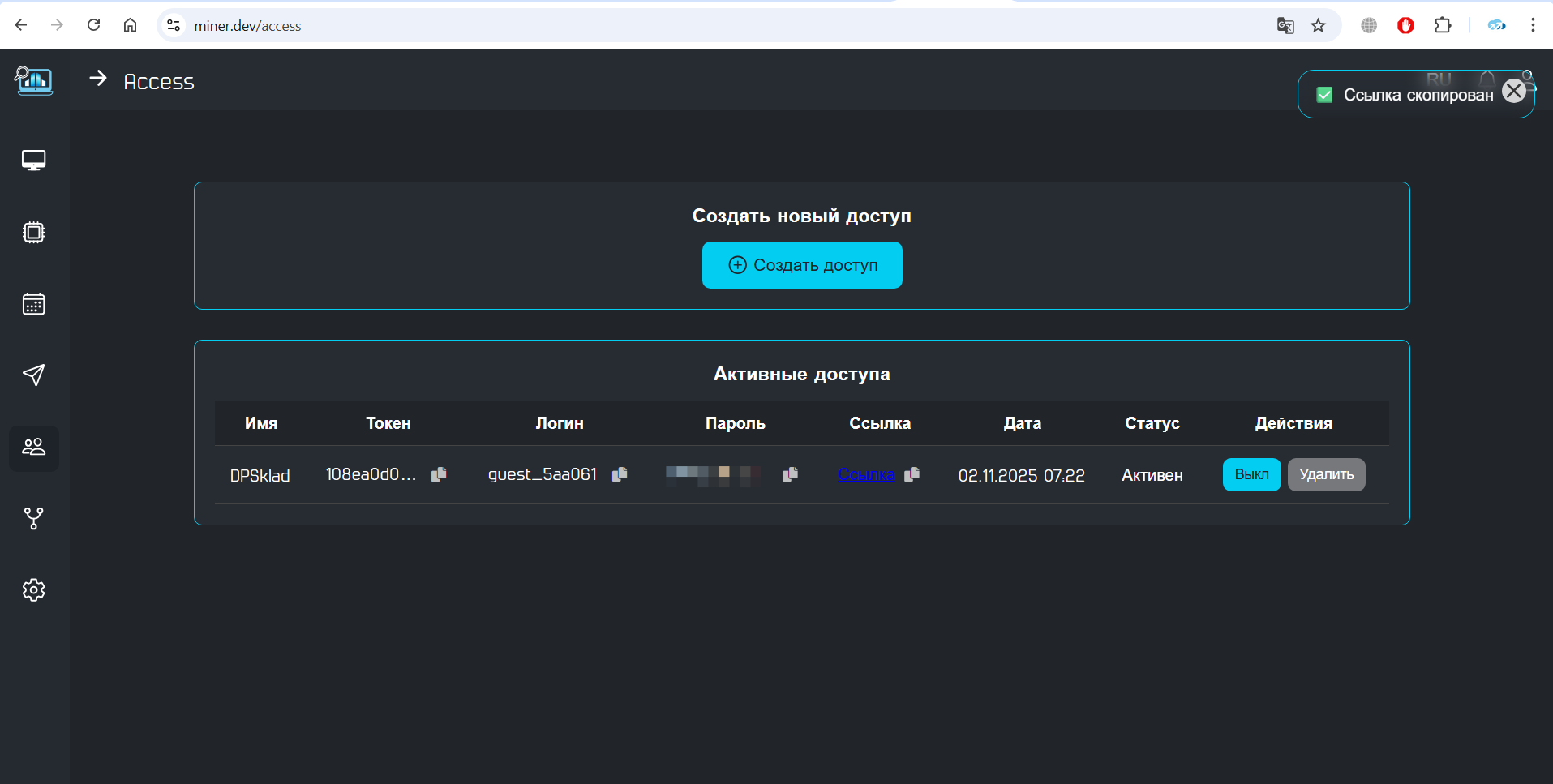Viewport: 1553px width, 784px height.
Task: Select the users access sidebar icon
Action: click(34, 448)
